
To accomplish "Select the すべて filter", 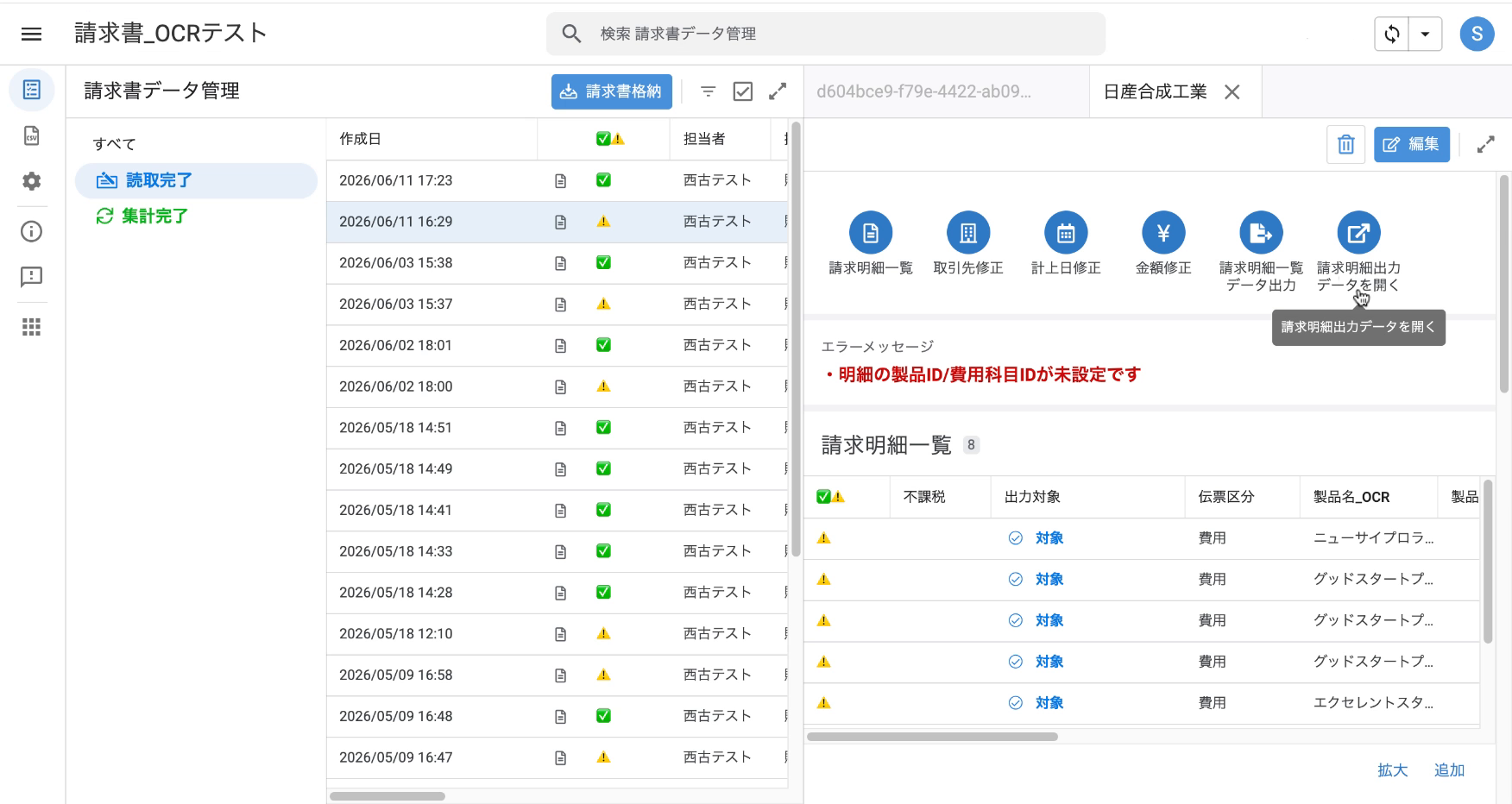I will click(114, 144).
